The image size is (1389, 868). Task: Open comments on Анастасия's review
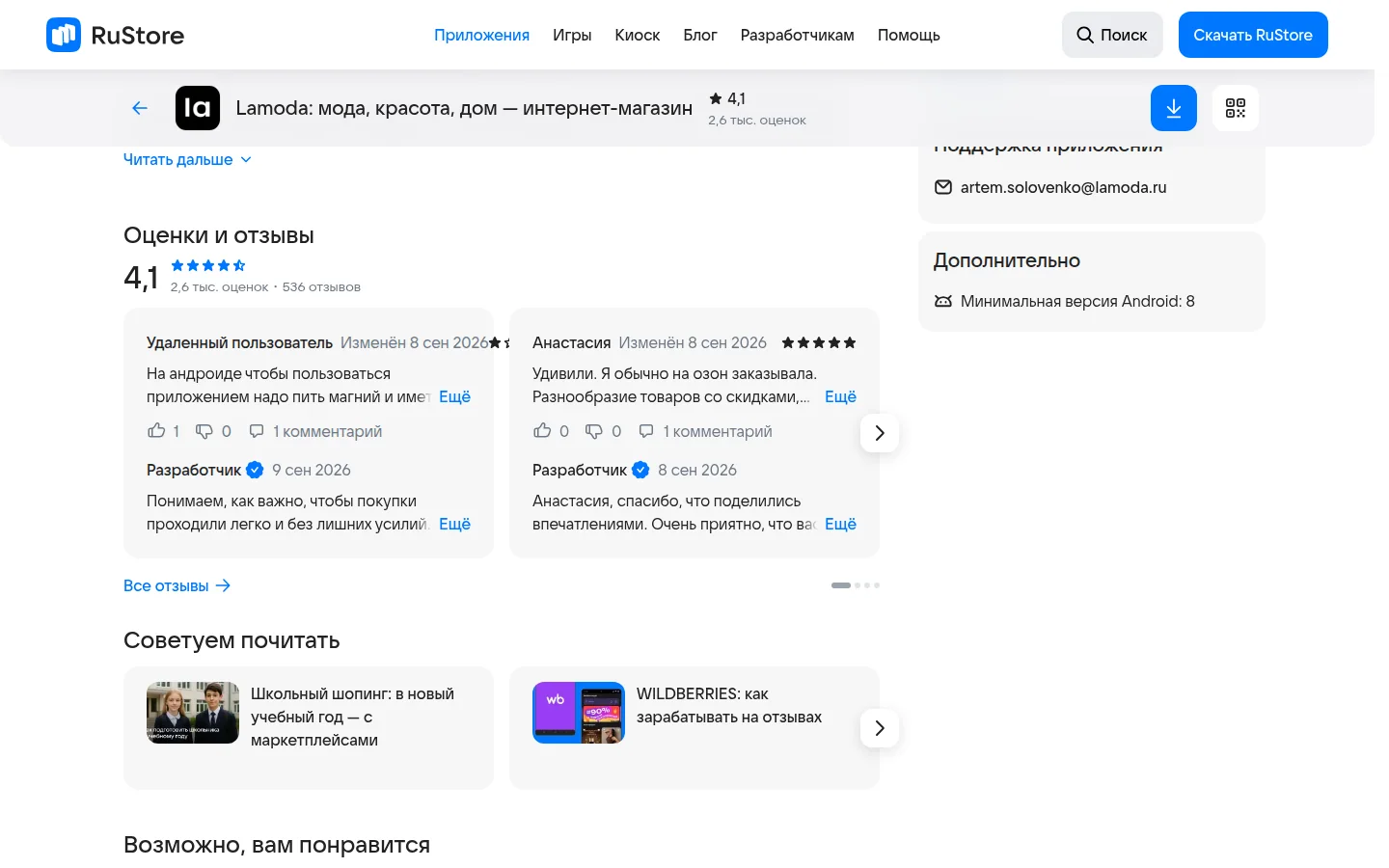(646, 431)
